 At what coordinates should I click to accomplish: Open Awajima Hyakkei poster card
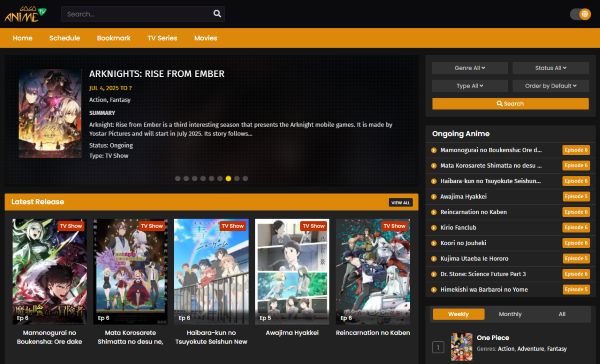pyautogui.click(x=292, y=272)
